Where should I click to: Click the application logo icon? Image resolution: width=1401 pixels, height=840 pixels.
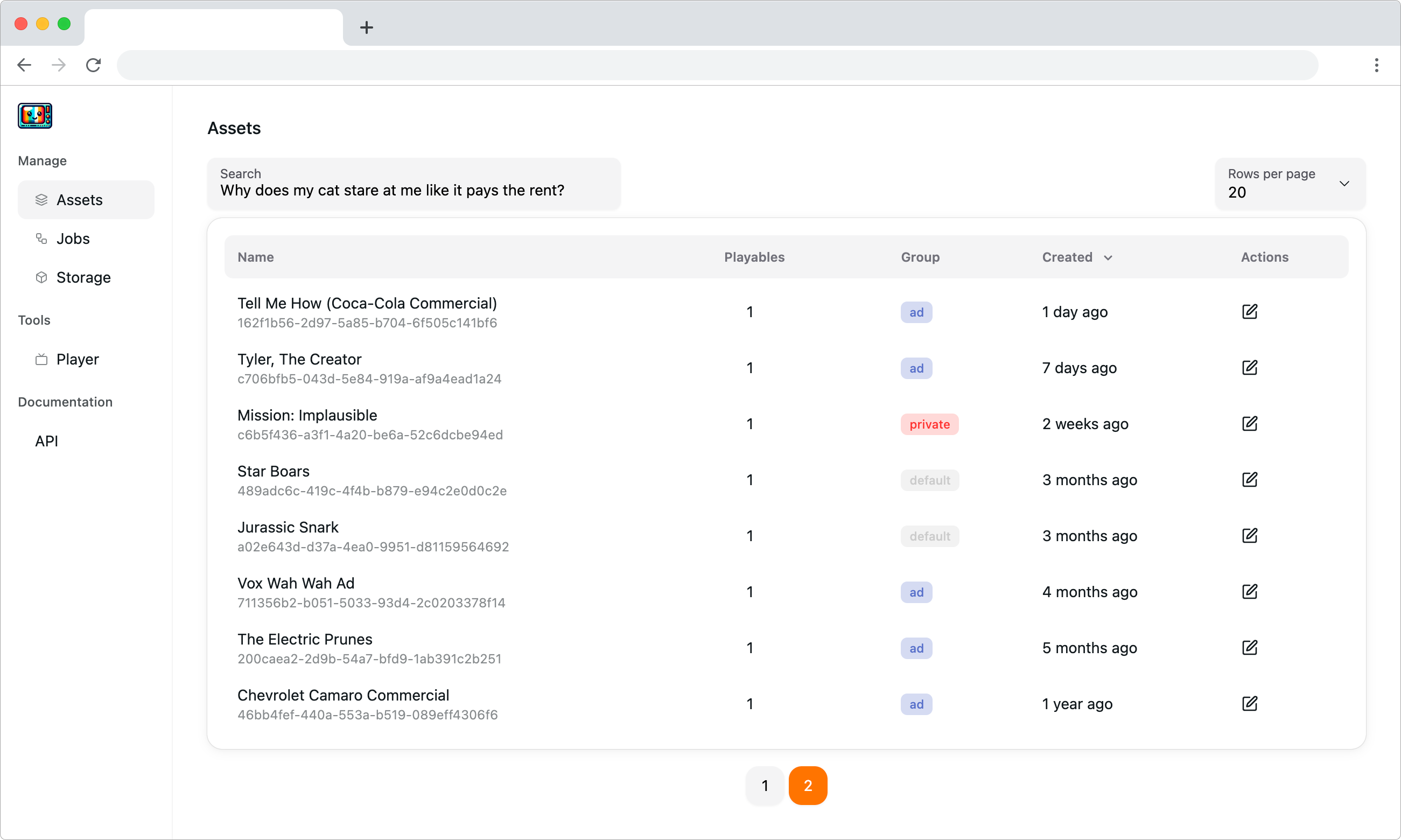pos(35,115)
